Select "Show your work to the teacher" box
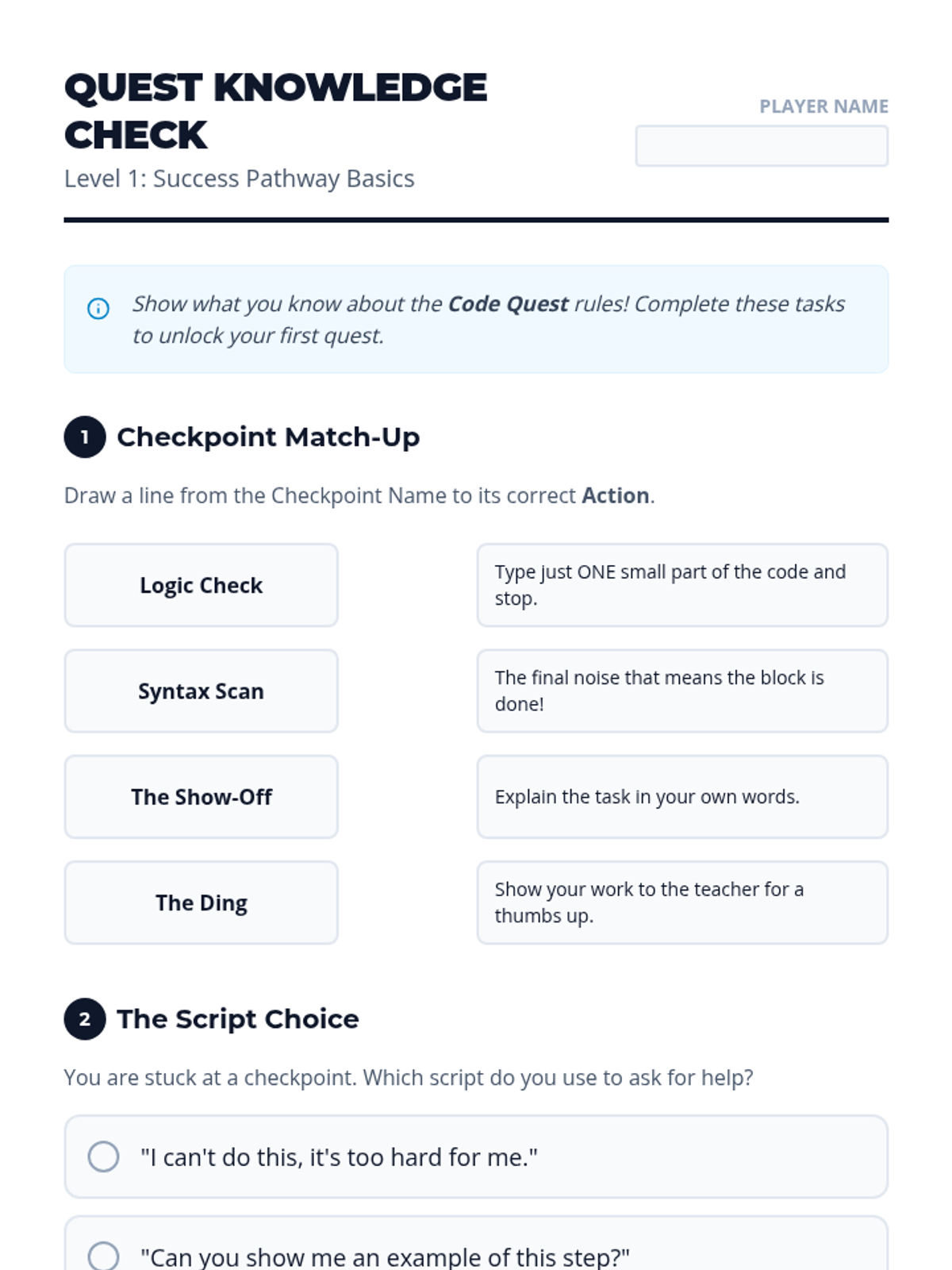The image size is (952, 1270). (681, 902)
